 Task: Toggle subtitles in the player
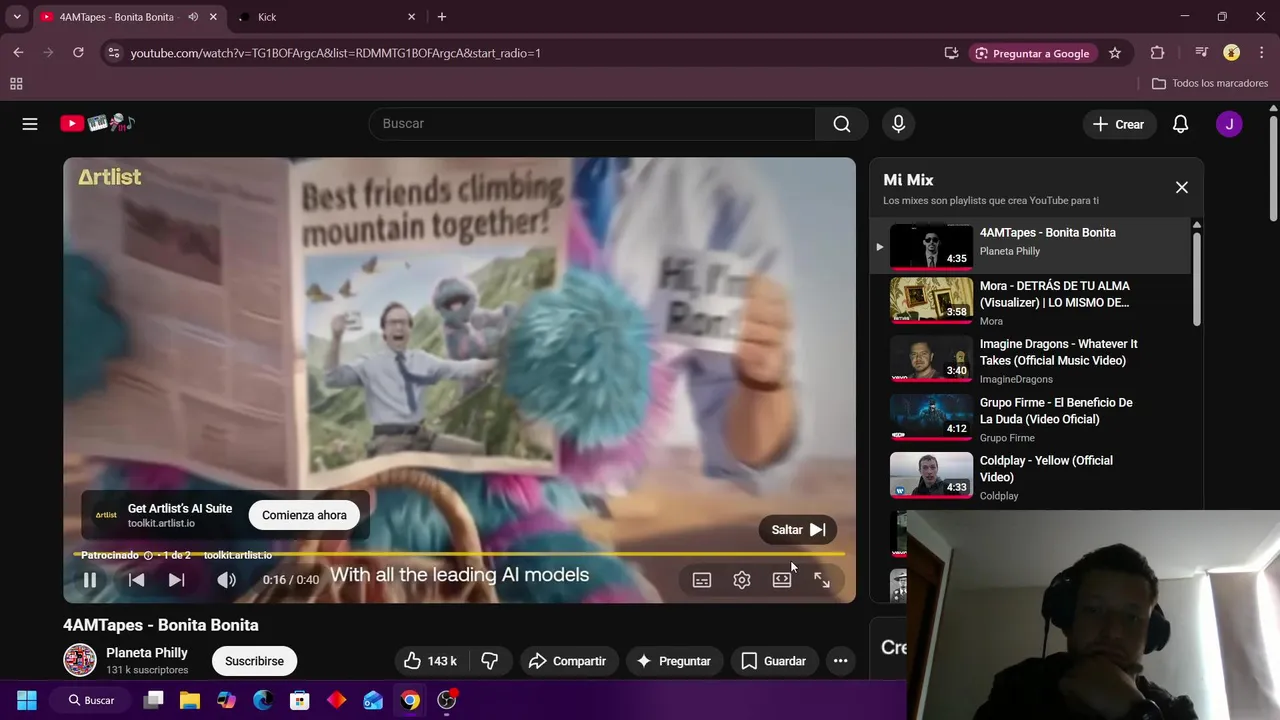[702, 580]
